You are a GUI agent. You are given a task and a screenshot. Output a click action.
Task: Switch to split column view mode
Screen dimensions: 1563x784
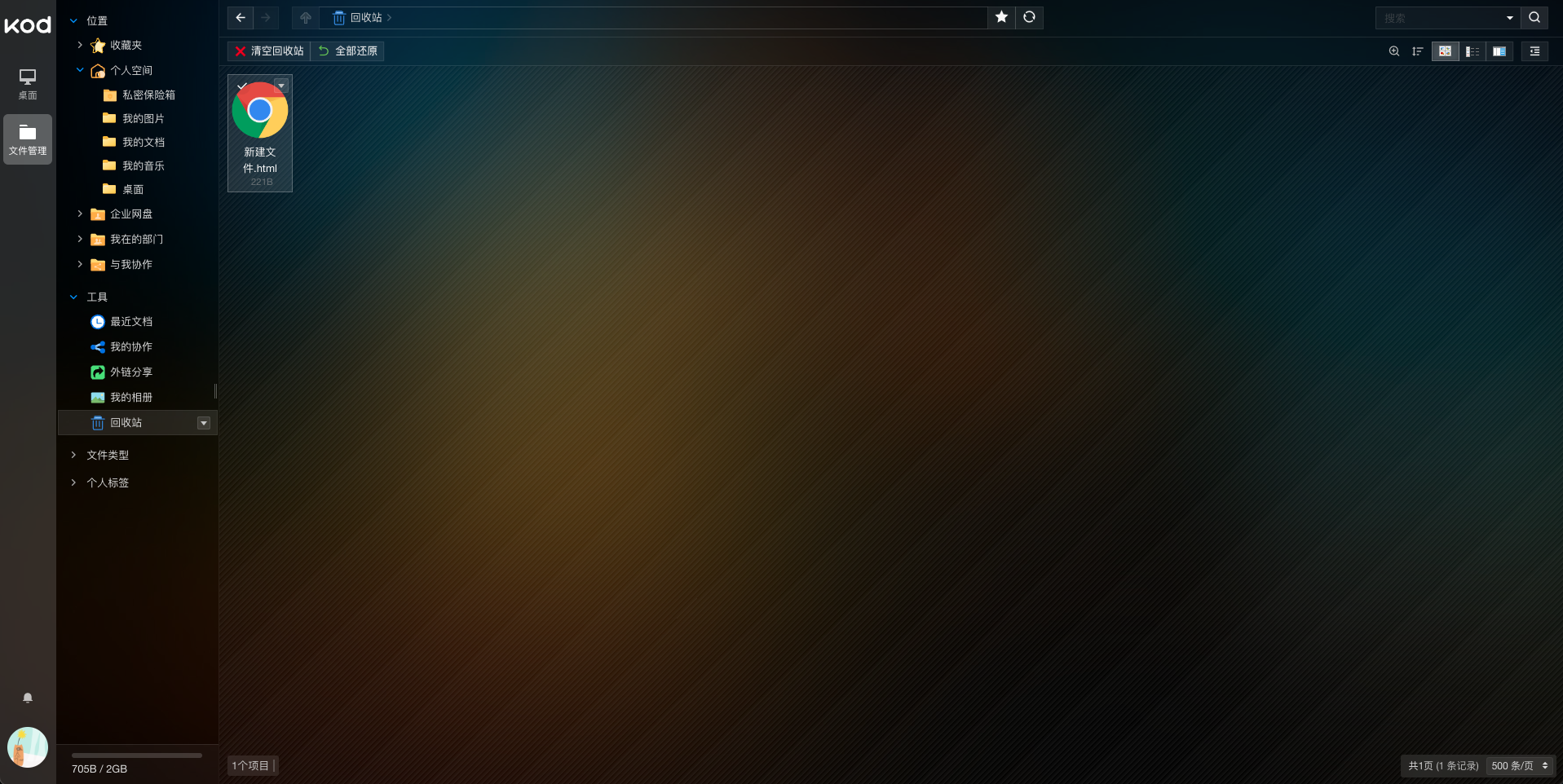[1499, 51]
